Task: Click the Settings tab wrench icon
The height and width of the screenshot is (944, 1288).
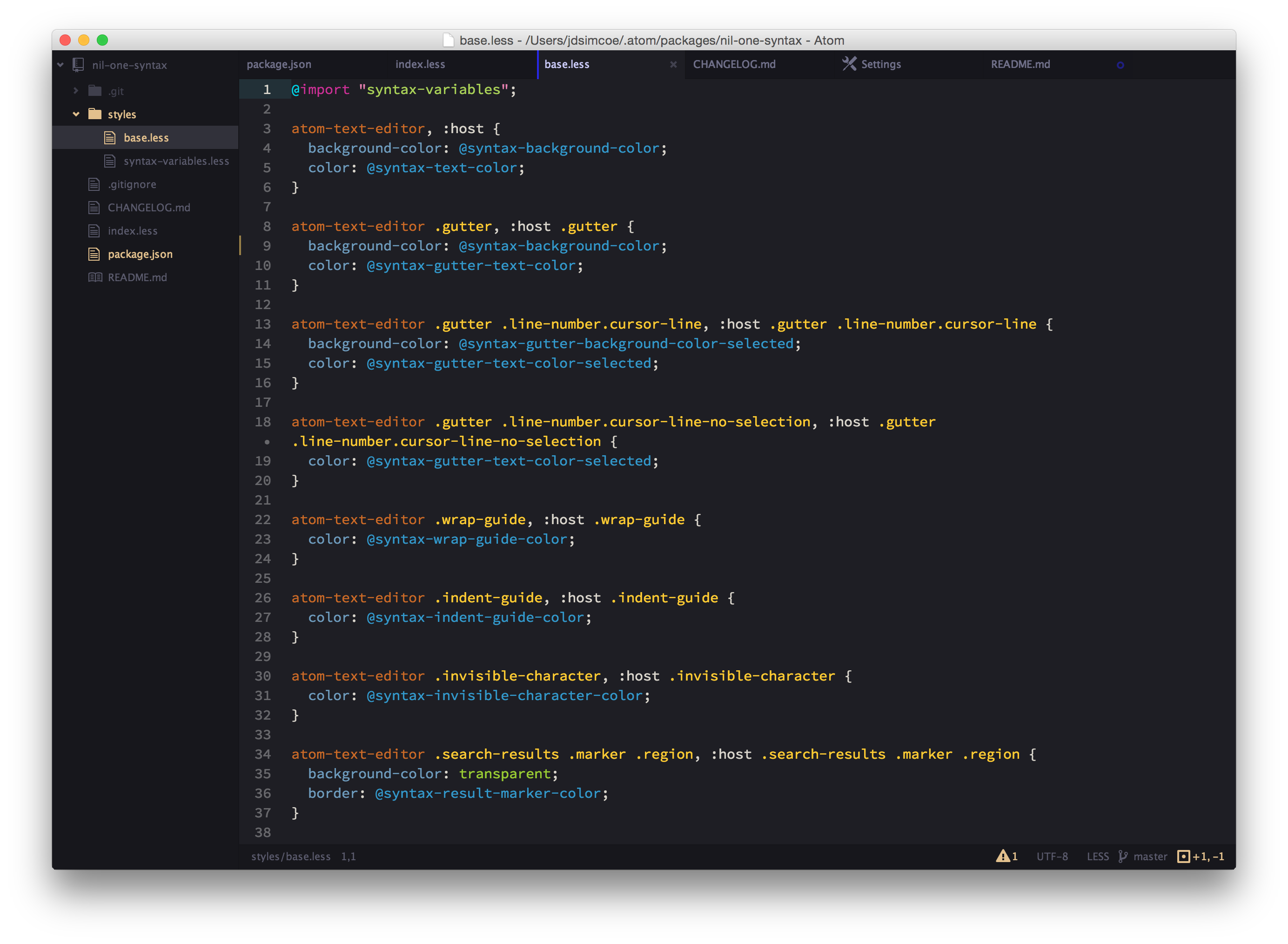Action: [849, 64]
